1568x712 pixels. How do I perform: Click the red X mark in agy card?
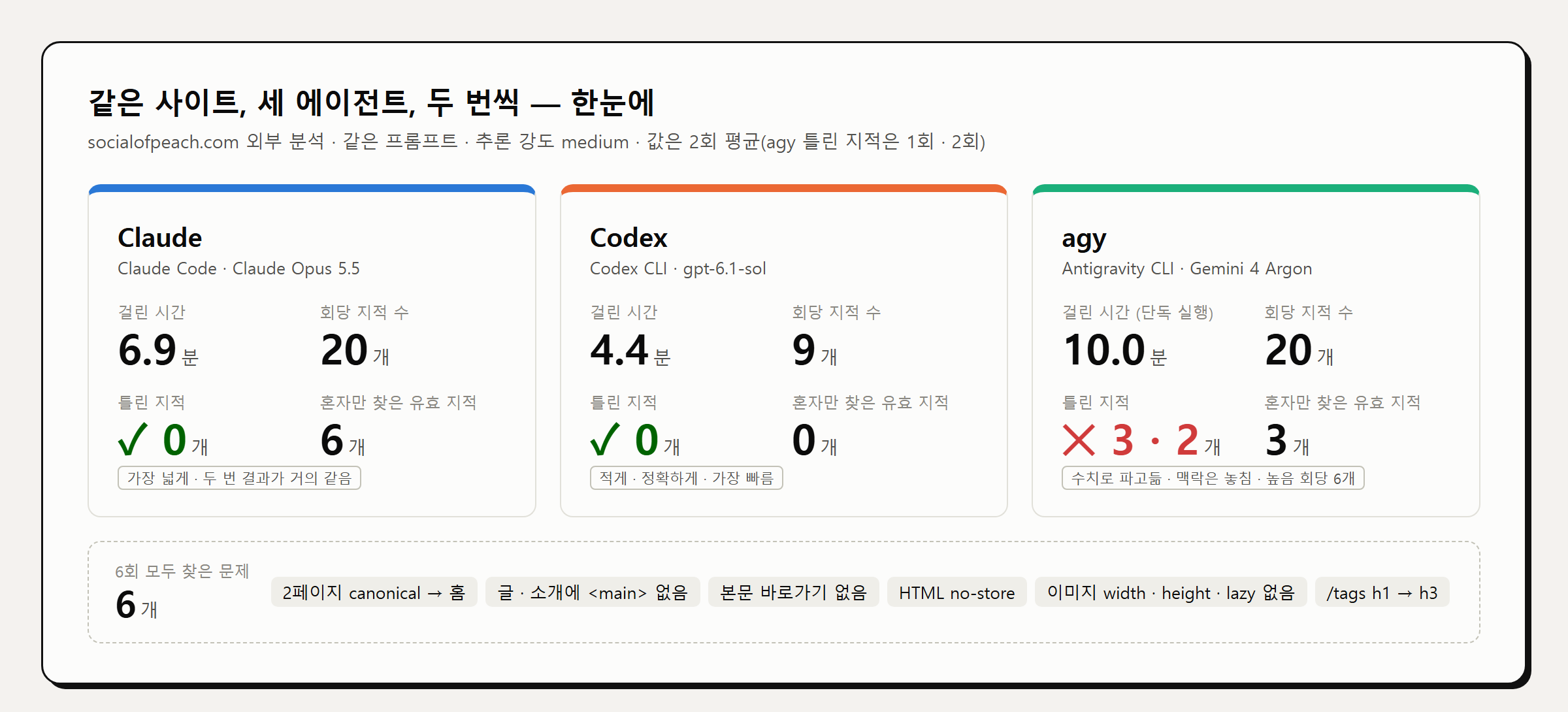click(x=1079, y=440)
